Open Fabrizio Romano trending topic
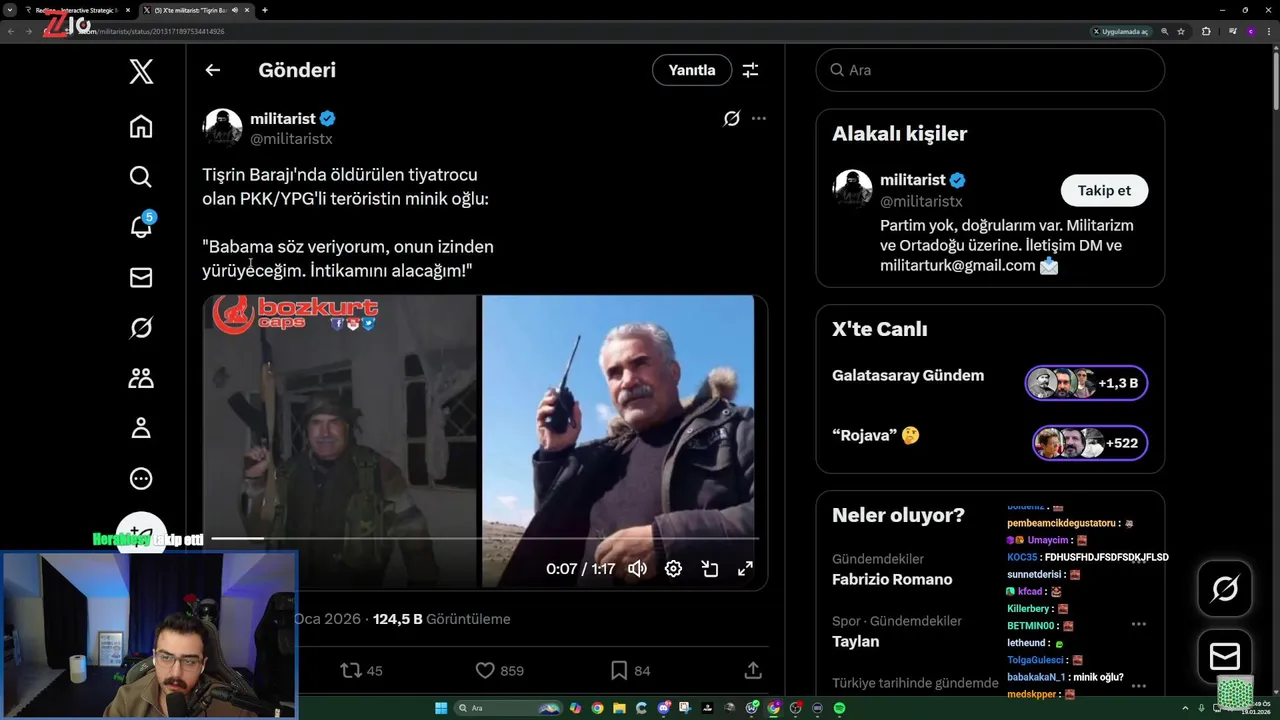The image size is (1280, 720). pyautogui.click(x=892, y=579)
